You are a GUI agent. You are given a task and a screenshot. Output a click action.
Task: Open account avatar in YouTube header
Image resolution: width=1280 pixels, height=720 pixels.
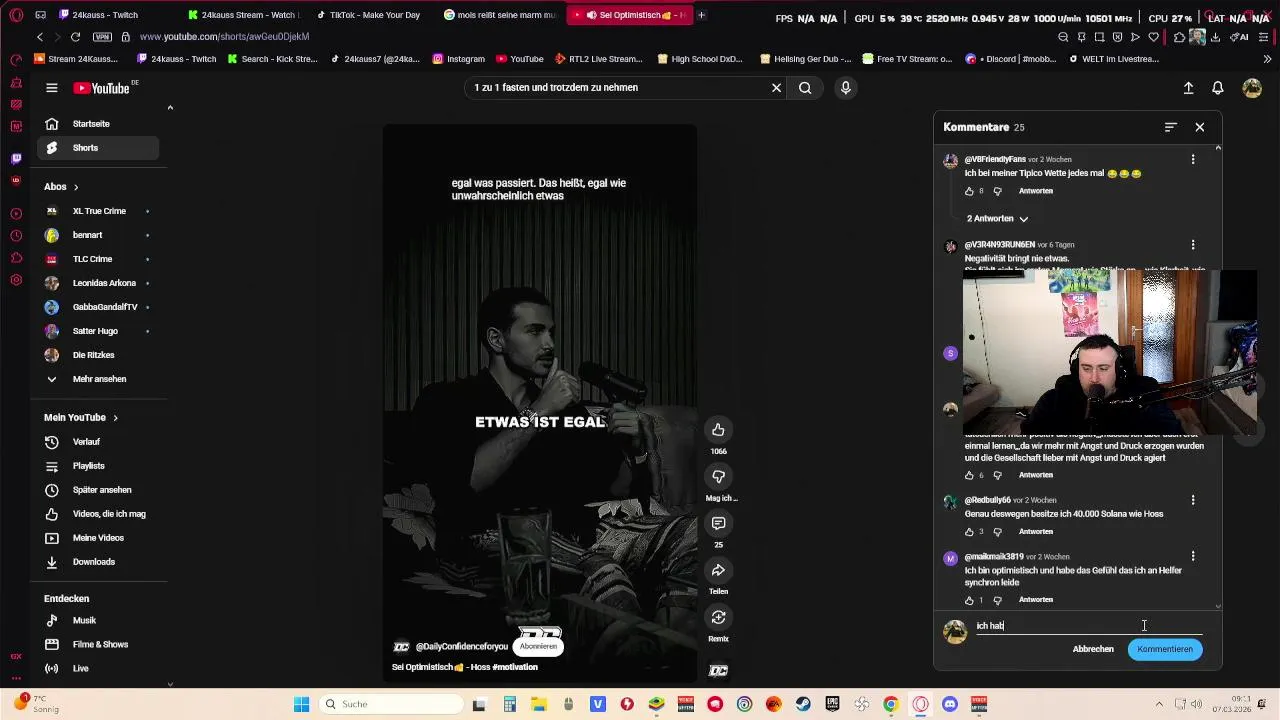pyautogui.click(x=1252, y=88)
